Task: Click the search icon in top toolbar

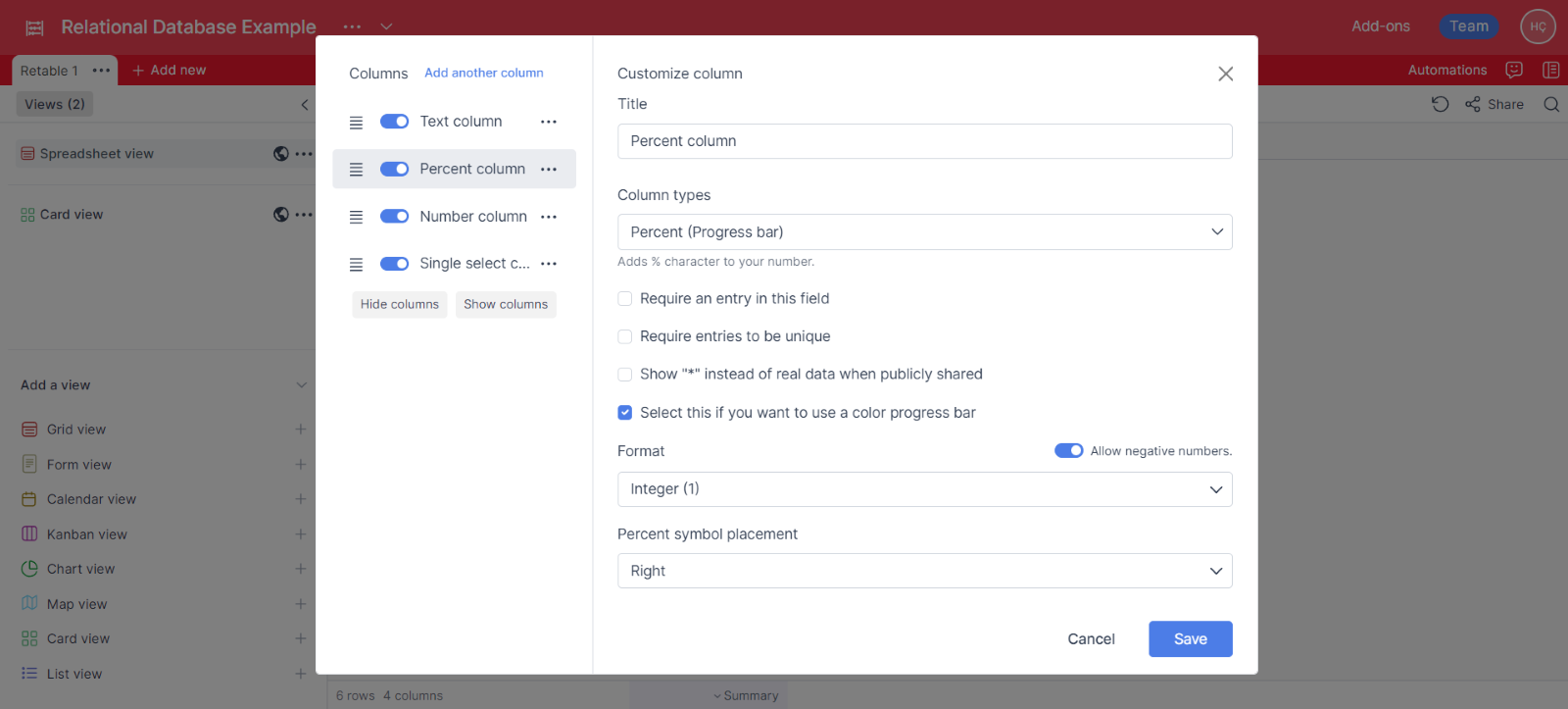Action: tap(1551, 105)
